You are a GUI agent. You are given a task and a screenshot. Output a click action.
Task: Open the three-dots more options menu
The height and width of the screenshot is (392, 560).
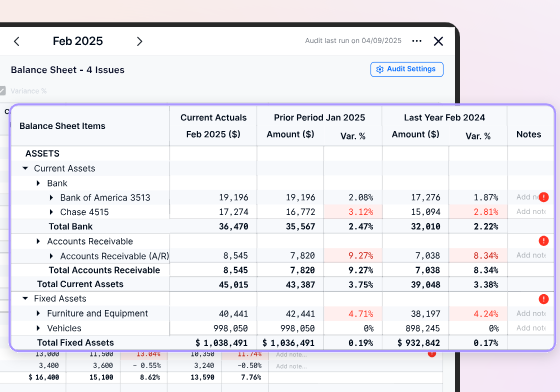(416, 41)
